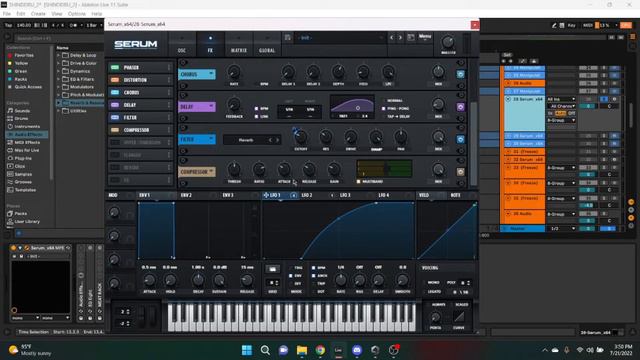
Task: Toggle the LFO Anch checkbox
Action: tap(313, 276)
